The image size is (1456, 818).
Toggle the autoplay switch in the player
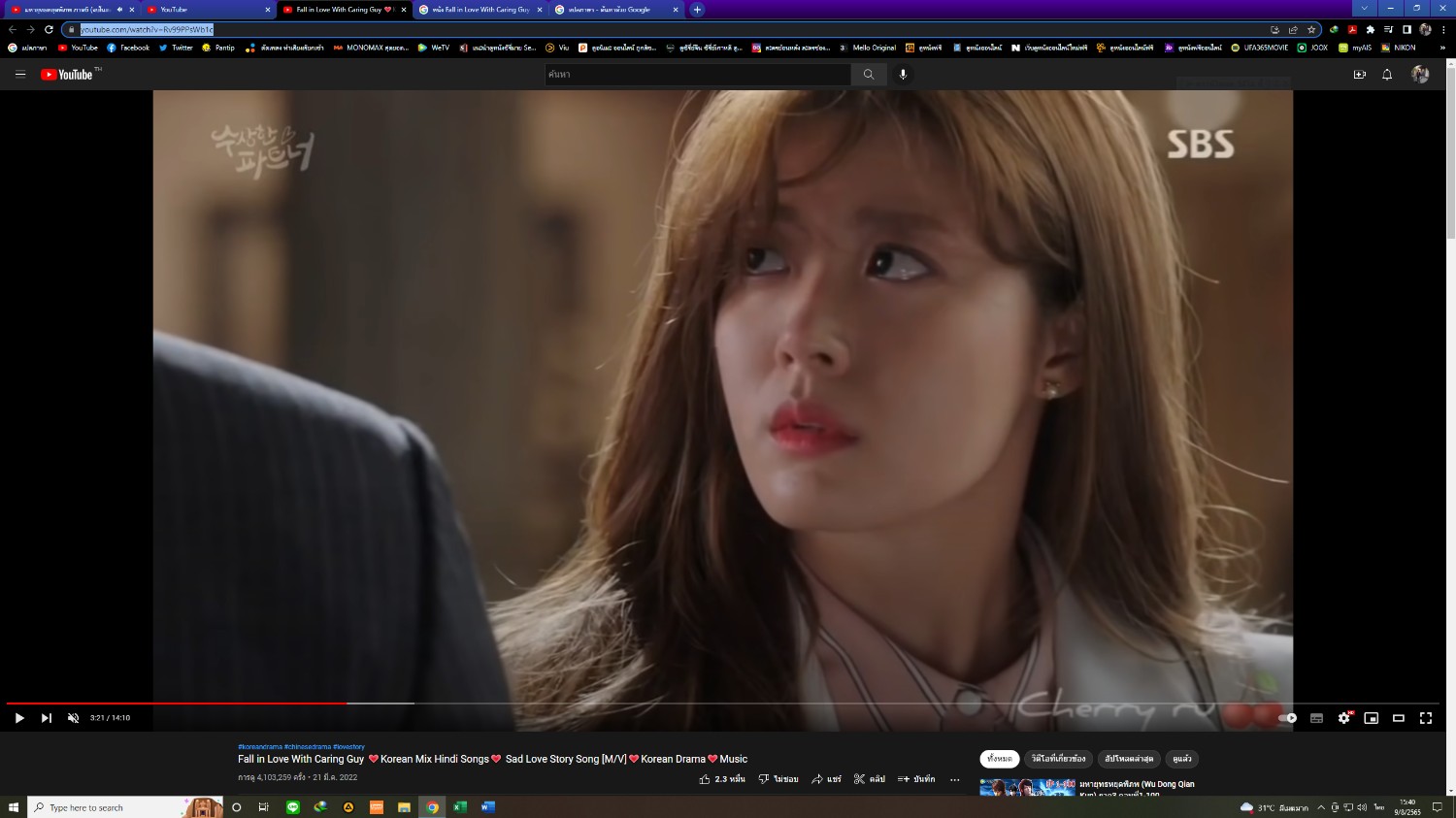point(1288,718)
